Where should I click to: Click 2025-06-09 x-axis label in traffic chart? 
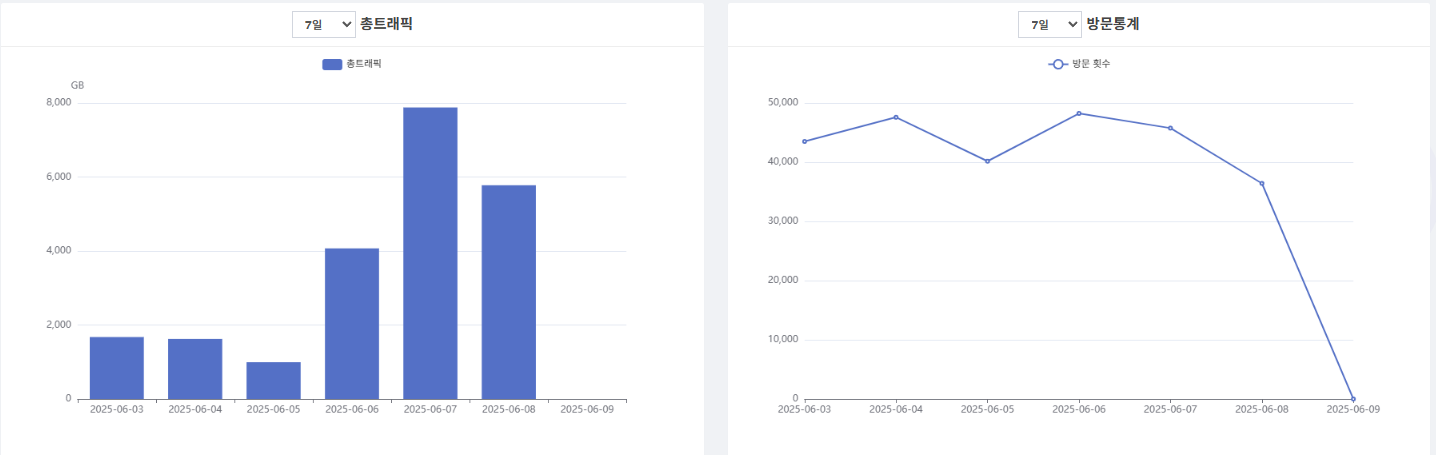[586, 409]
